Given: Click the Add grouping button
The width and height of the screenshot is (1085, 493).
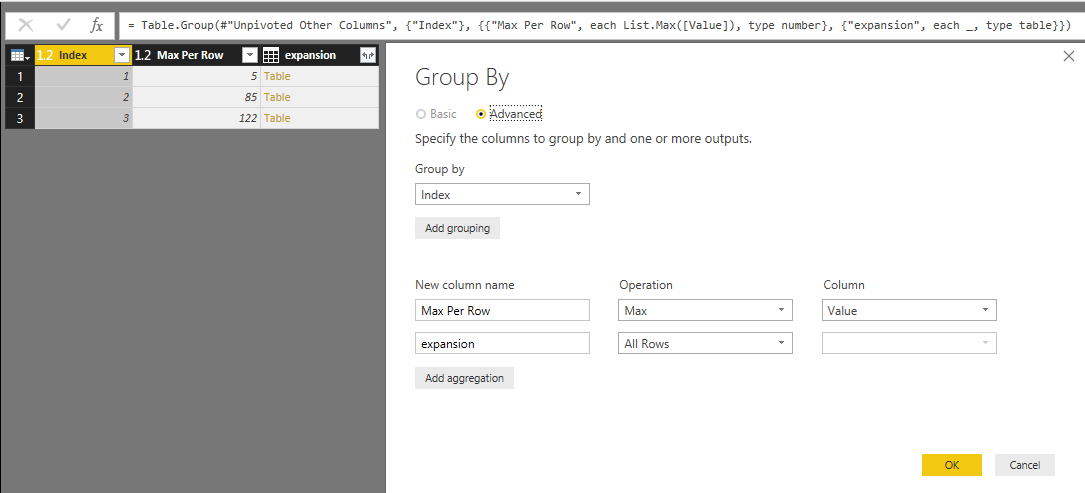Looking at the screenshot, I should coord(457,228).
